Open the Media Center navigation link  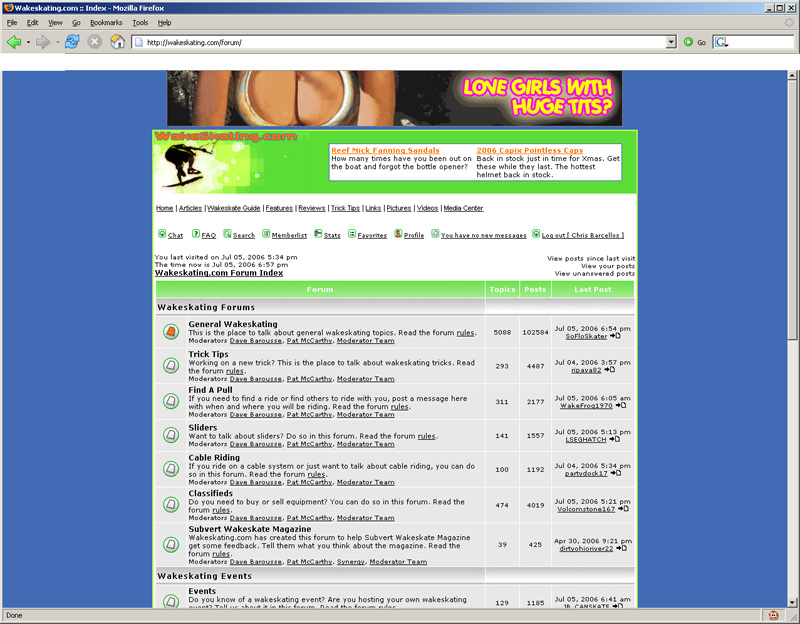[463, 208]
